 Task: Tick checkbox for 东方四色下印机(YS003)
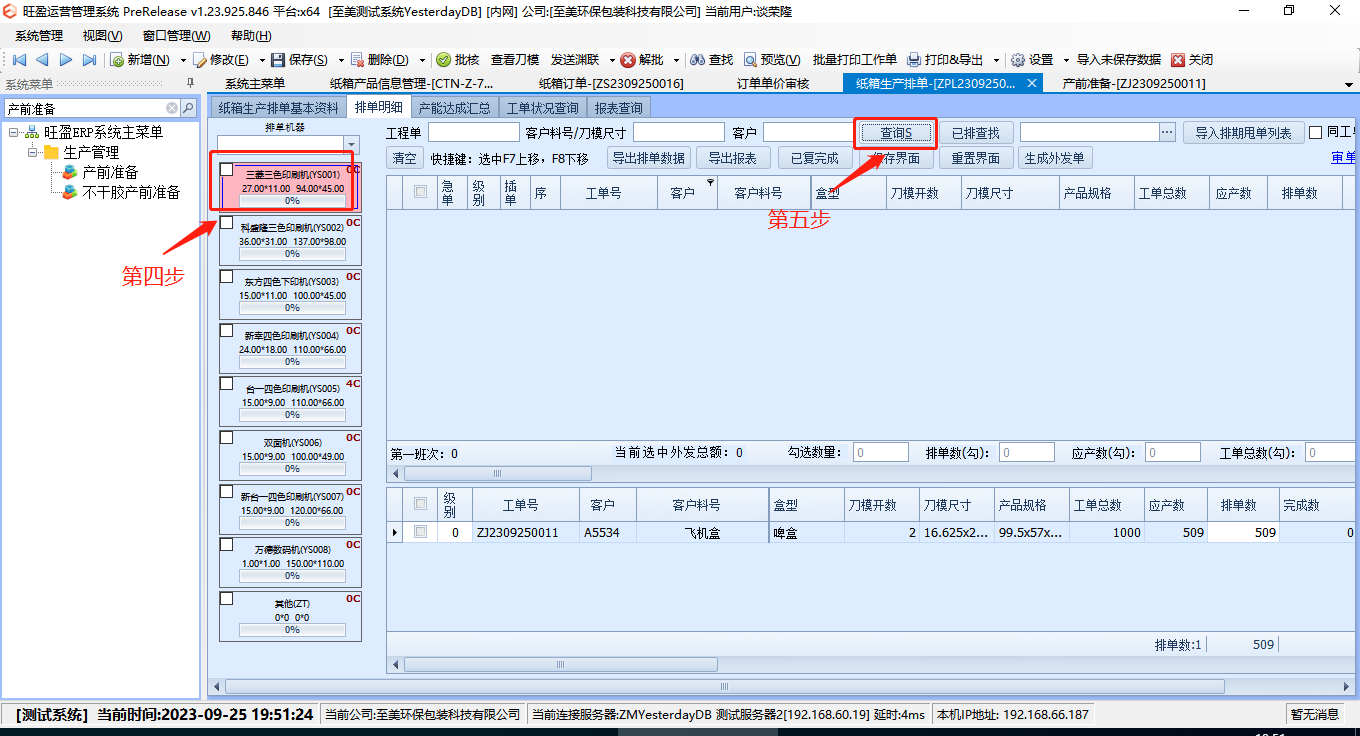pyautogui.click(x=227, y=277)
